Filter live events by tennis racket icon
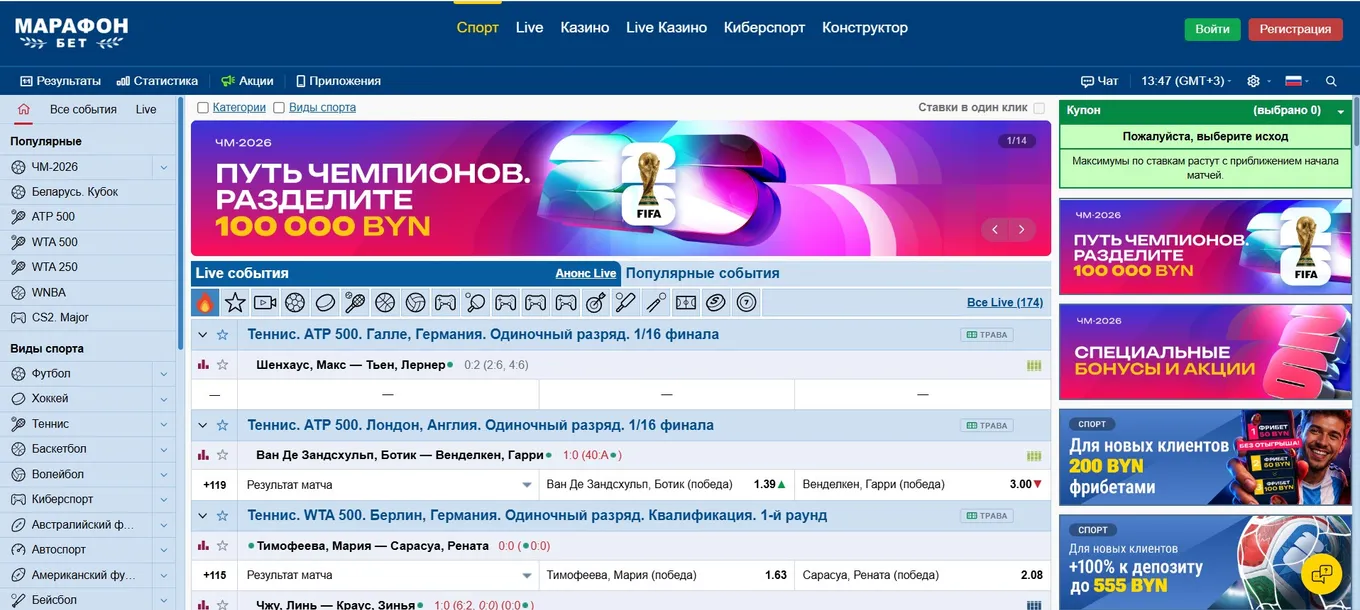The image size is (1360, 610). point(355,302)
